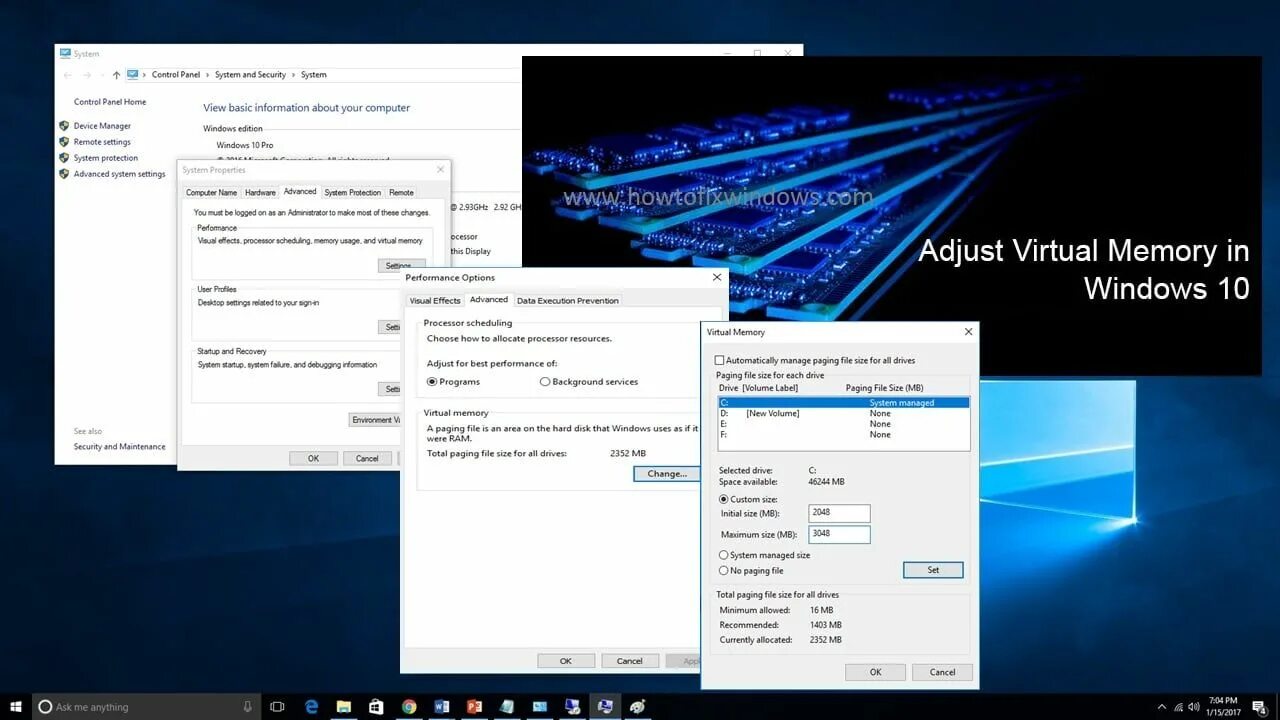Close the Performance Options dialog
This screenshot has width=1280, height=720.
(717, 277)
